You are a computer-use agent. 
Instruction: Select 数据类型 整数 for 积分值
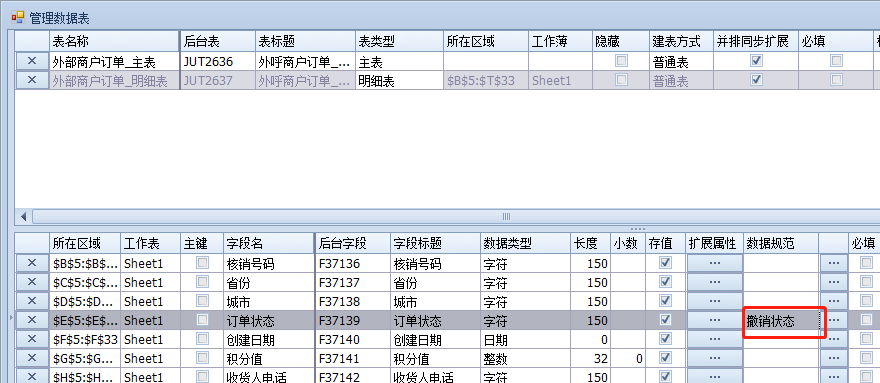(x=525, y=359)
